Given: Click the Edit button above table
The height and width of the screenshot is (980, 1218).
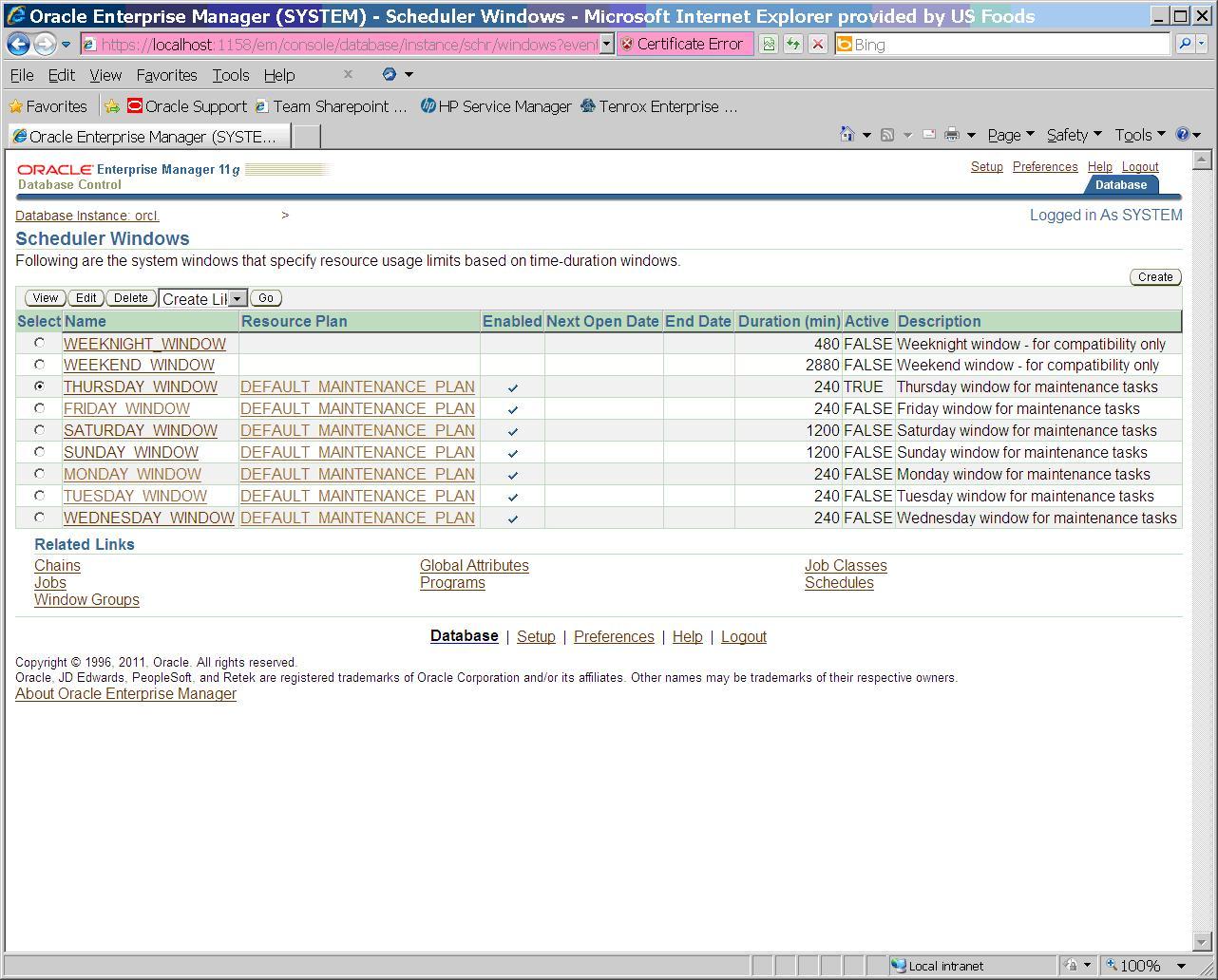Looking at the screenshot, I should 86,298.
